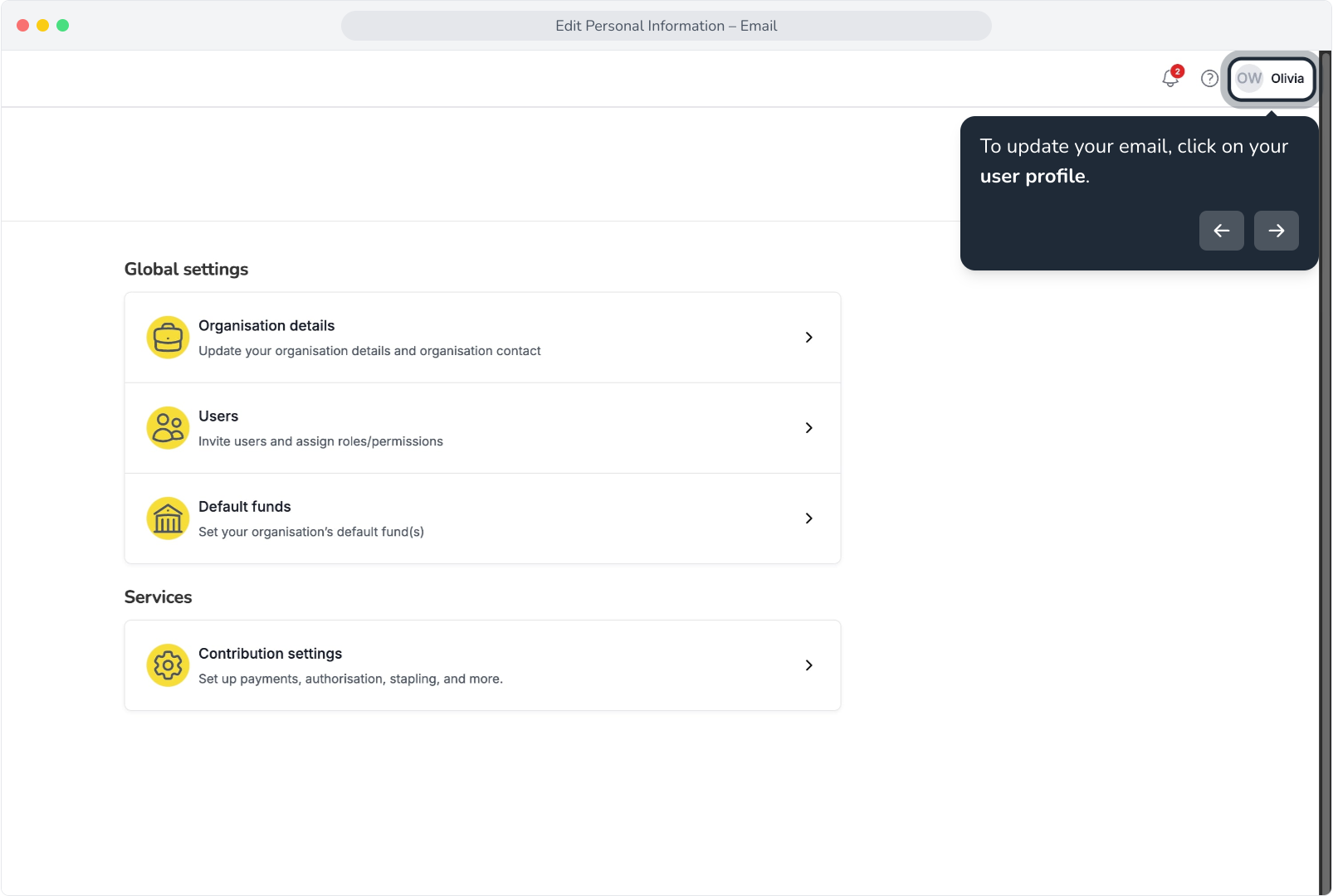Open the Contribution settings title
This screenshot has height=896, width=1333.
(x=270, y=654)
